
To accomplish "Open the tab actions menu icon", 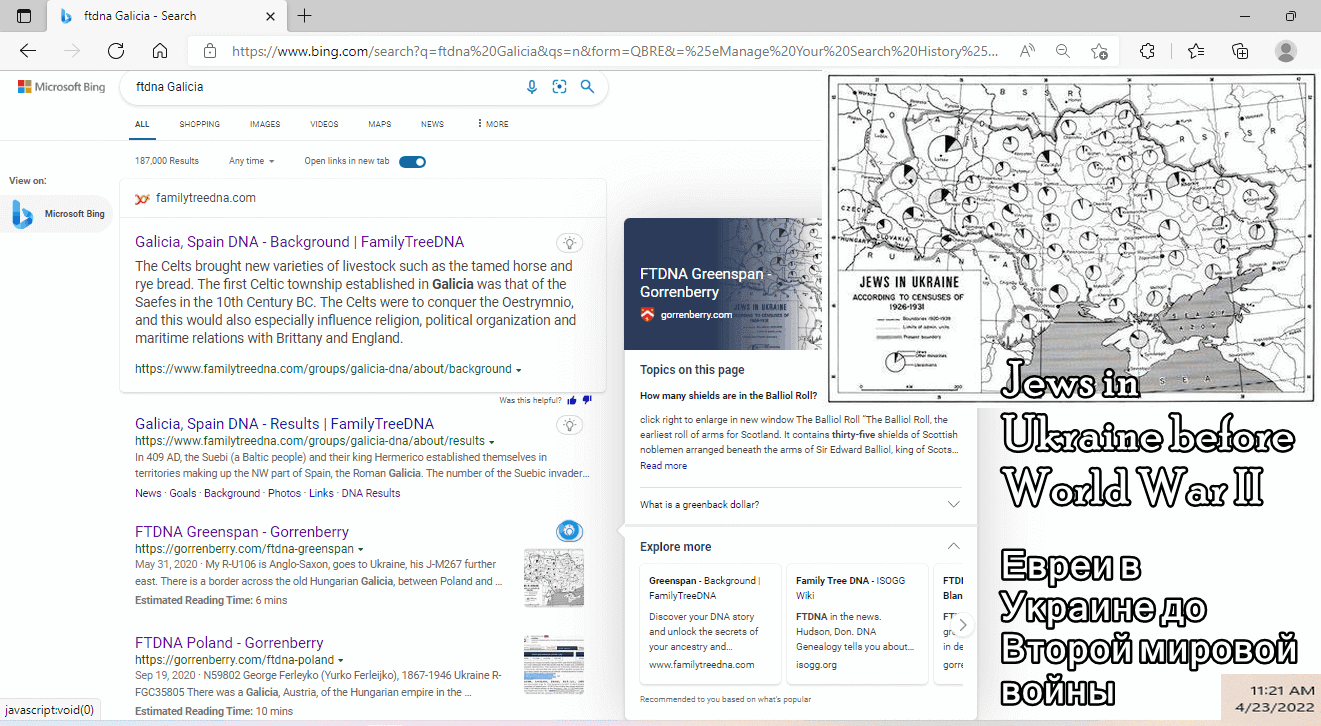I will pyautogui.click(x=24, y=16).
